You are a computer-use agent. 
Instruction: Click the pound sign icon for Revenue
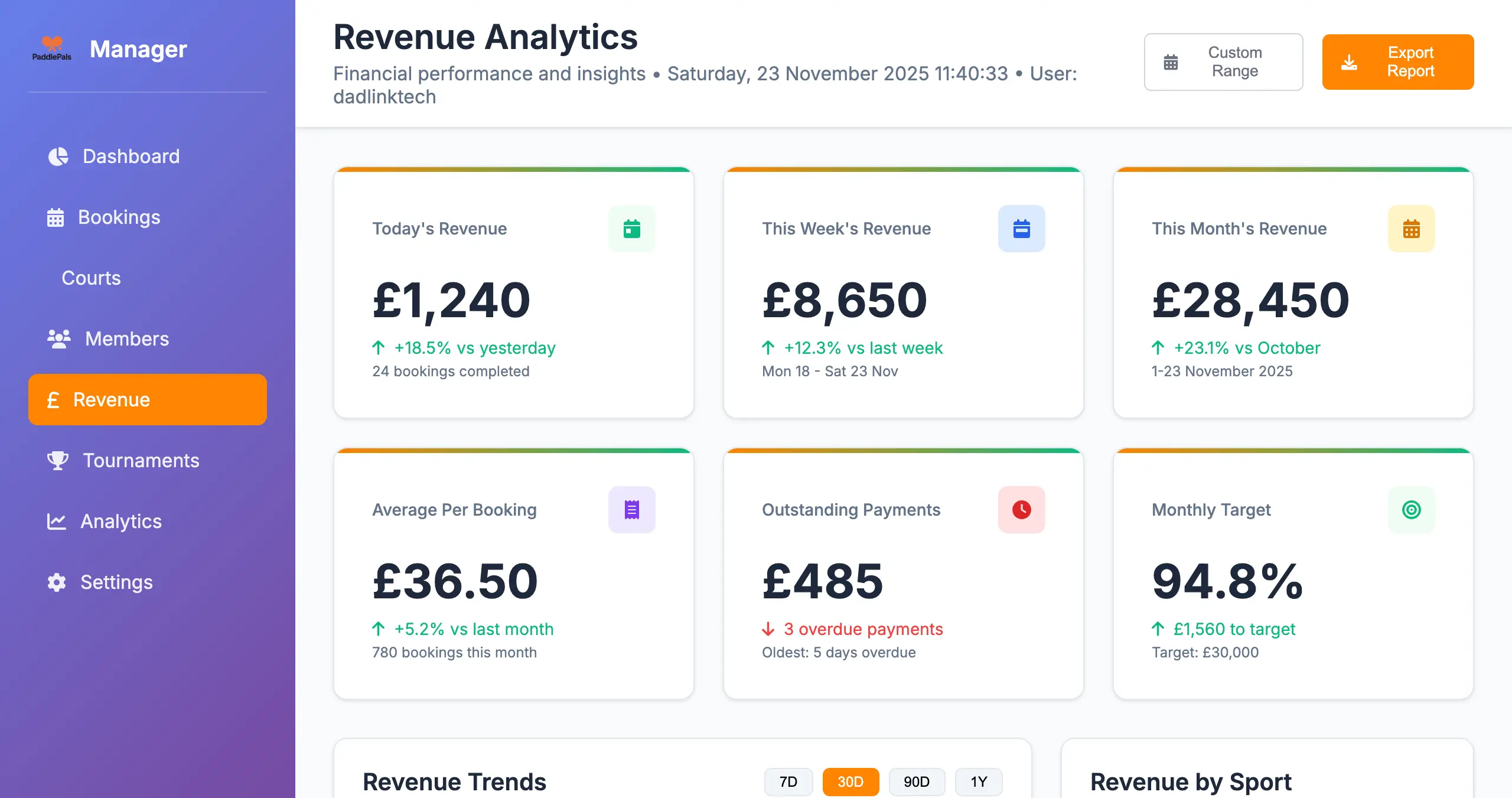[54, 399]
